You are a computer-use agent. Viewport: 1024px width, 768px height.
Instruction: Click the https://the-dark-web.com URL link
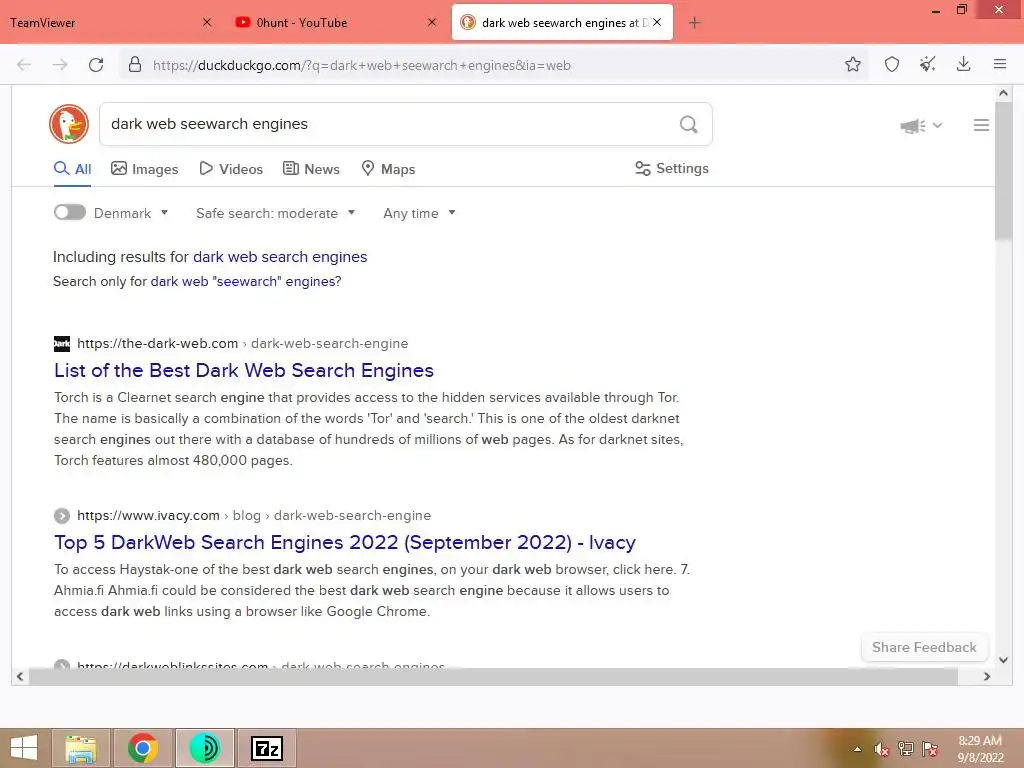coord(157,344)
